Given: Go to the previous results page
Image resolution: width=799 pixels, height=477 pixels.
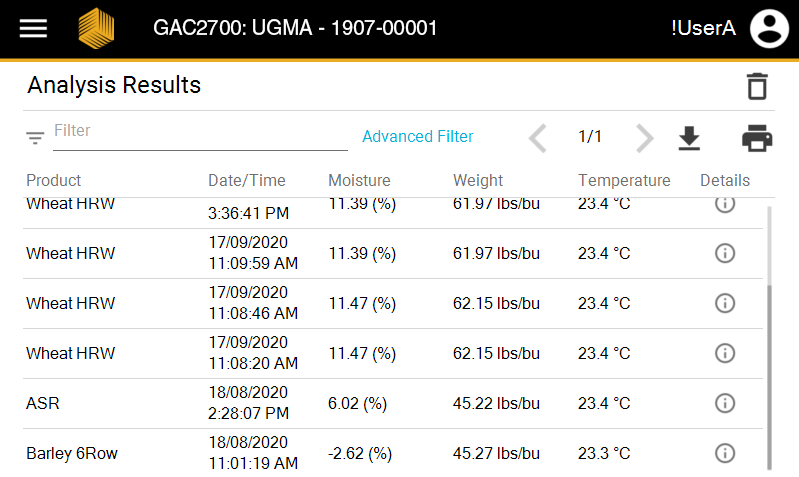Looking at the screenshot, I should click(x=538, y=138).
